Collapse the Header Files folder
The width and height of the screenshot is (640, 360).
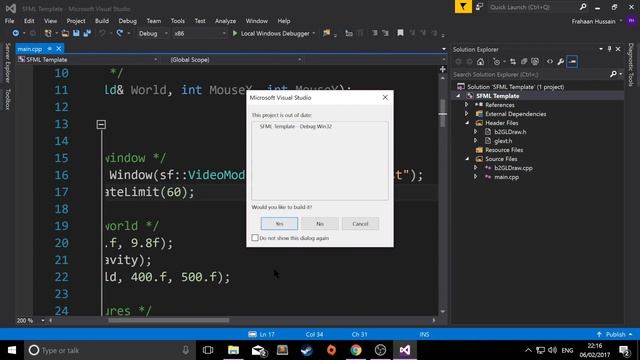tap(467, 123)
